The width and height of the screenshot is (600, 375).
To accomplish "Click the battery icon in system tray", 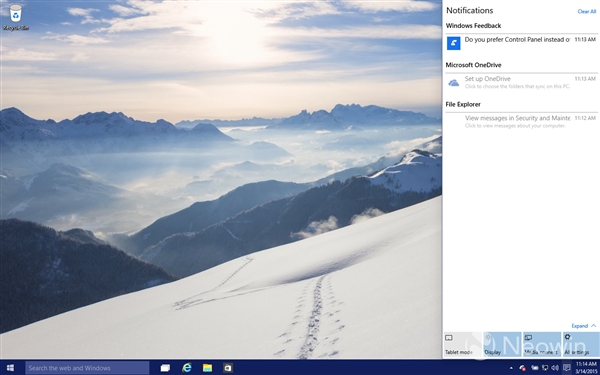I will click(535, 368).
